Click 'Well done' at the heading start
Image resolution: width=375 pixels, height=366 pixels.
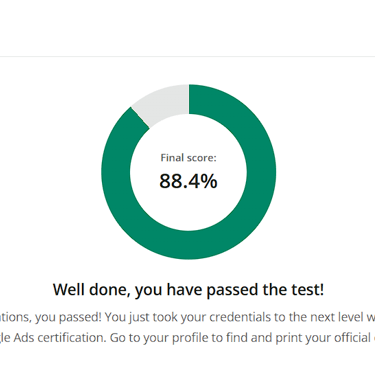[x=91, y=289]
